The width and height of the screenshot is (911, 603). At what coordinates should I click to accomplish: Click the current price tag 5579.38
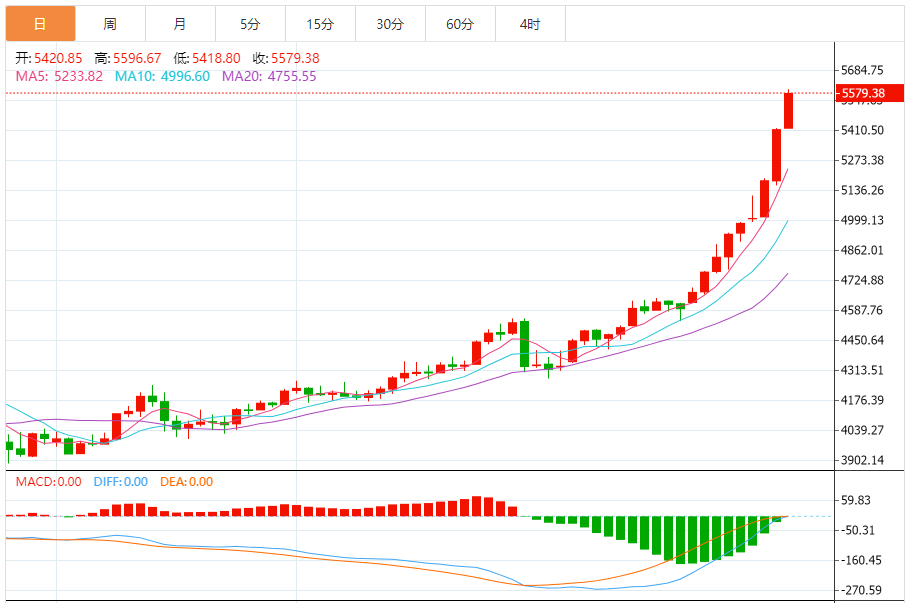click(866, 93)
